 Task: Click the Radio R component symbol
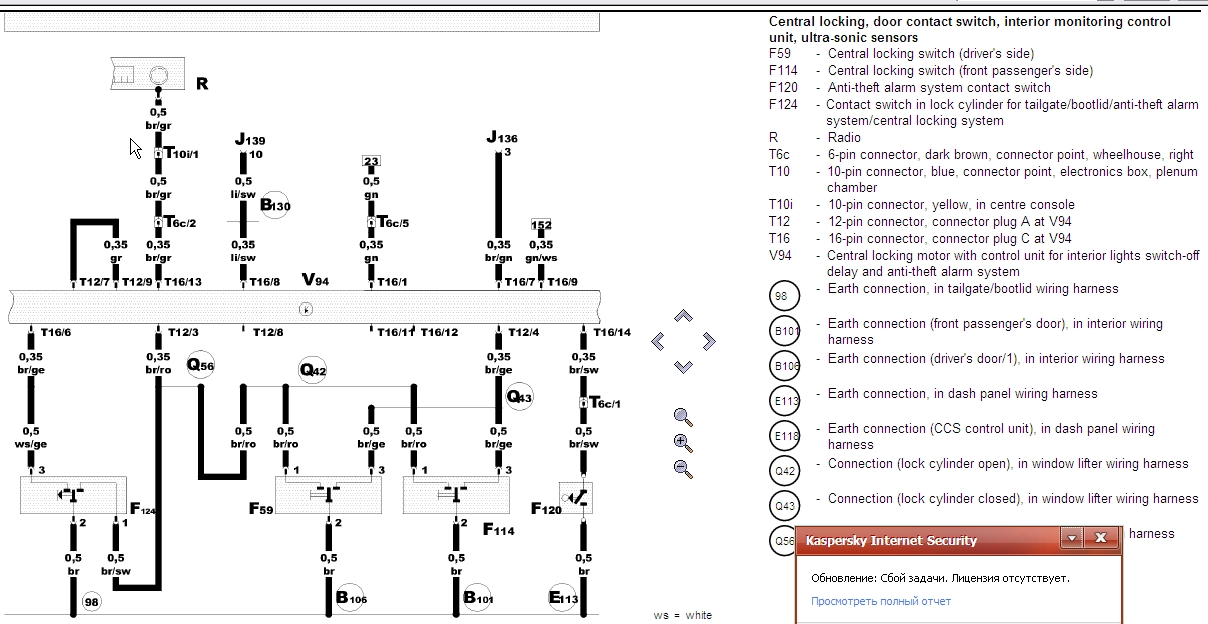point(145,74)
